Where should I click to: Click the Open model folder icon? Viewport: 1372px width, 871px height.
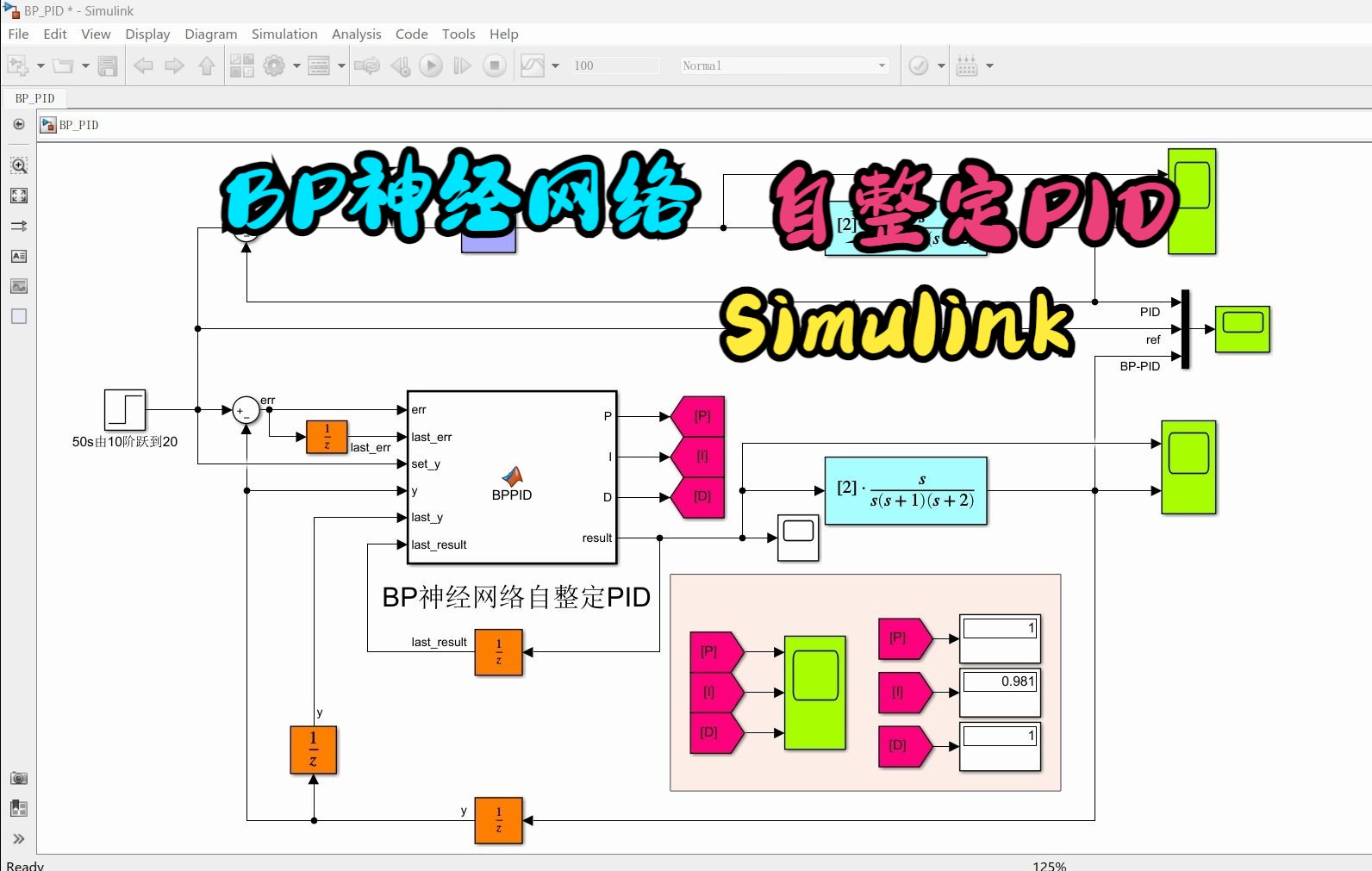63,65
